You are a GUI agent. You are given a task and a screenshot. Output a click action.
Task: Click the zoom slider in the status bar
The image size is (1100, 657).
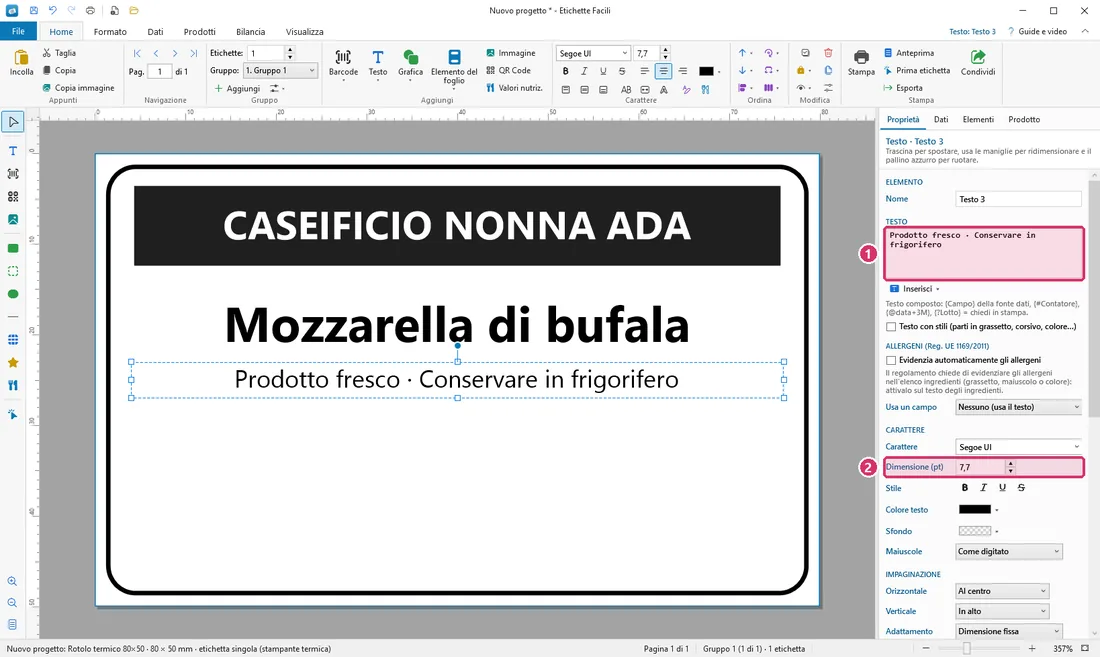click(979, 649)
